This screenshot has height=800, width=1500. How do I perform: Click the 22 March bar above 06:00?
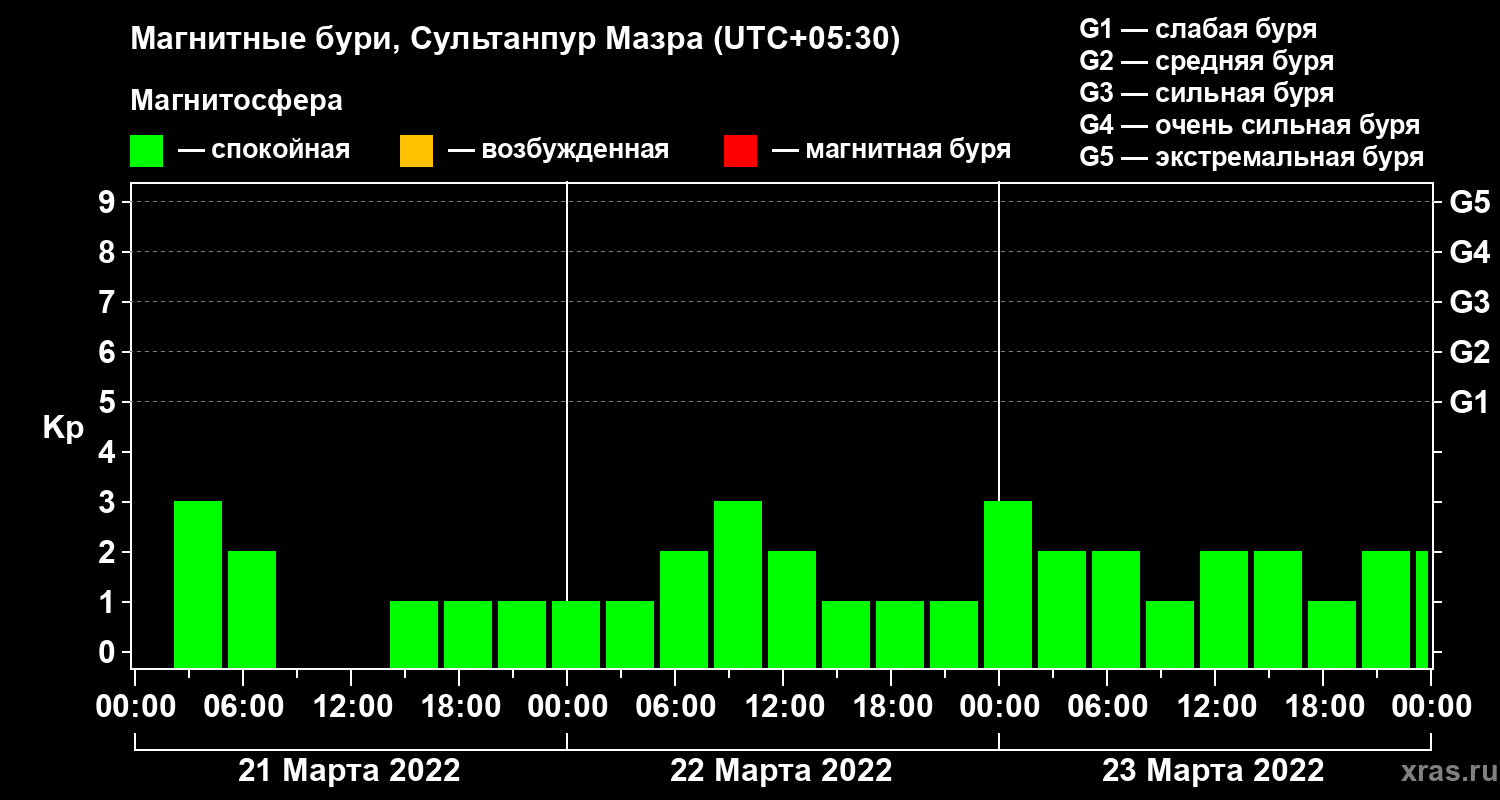[684, 610]
